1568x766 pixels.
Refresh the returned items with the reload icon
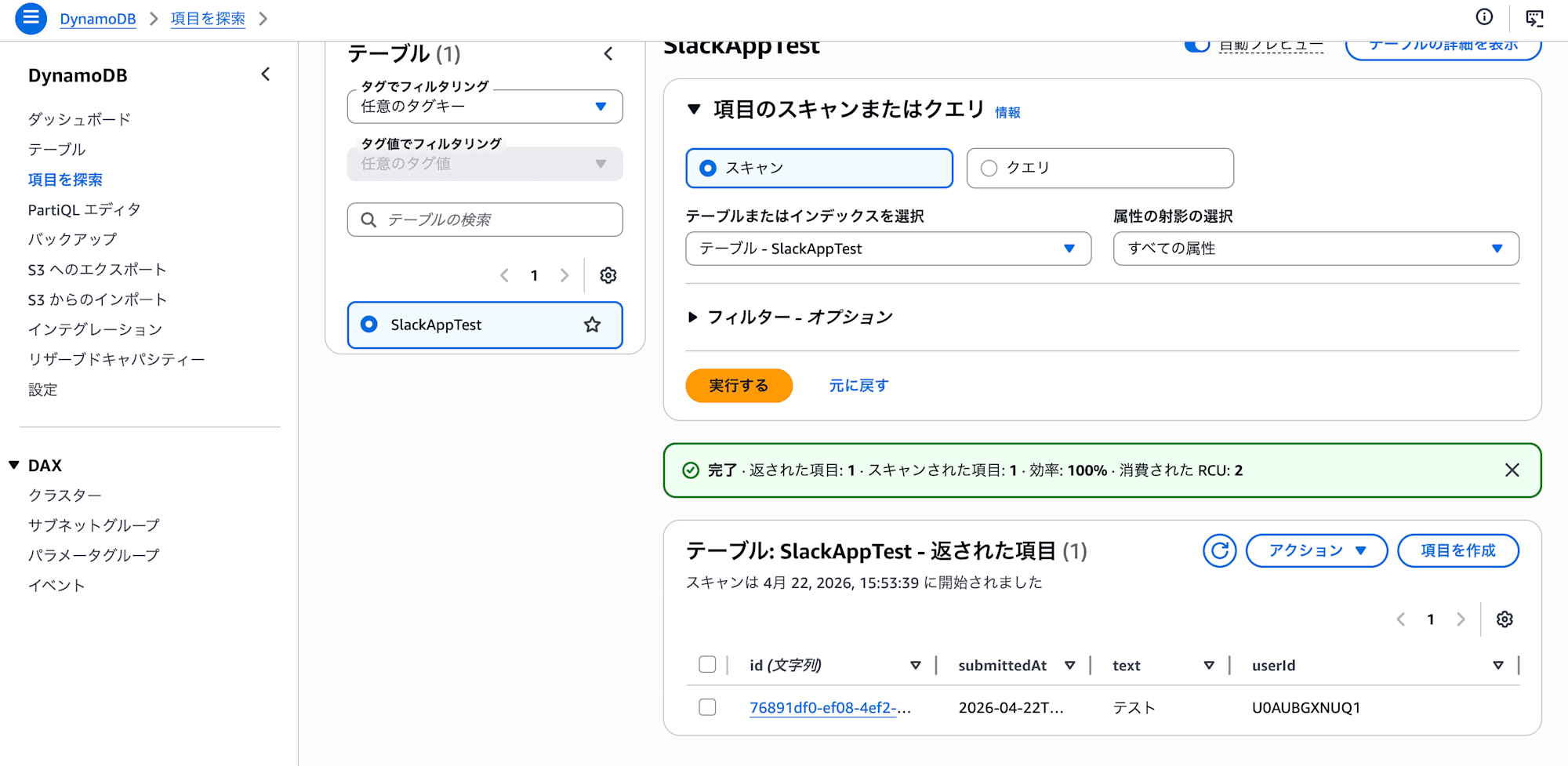click(1219, 550)
